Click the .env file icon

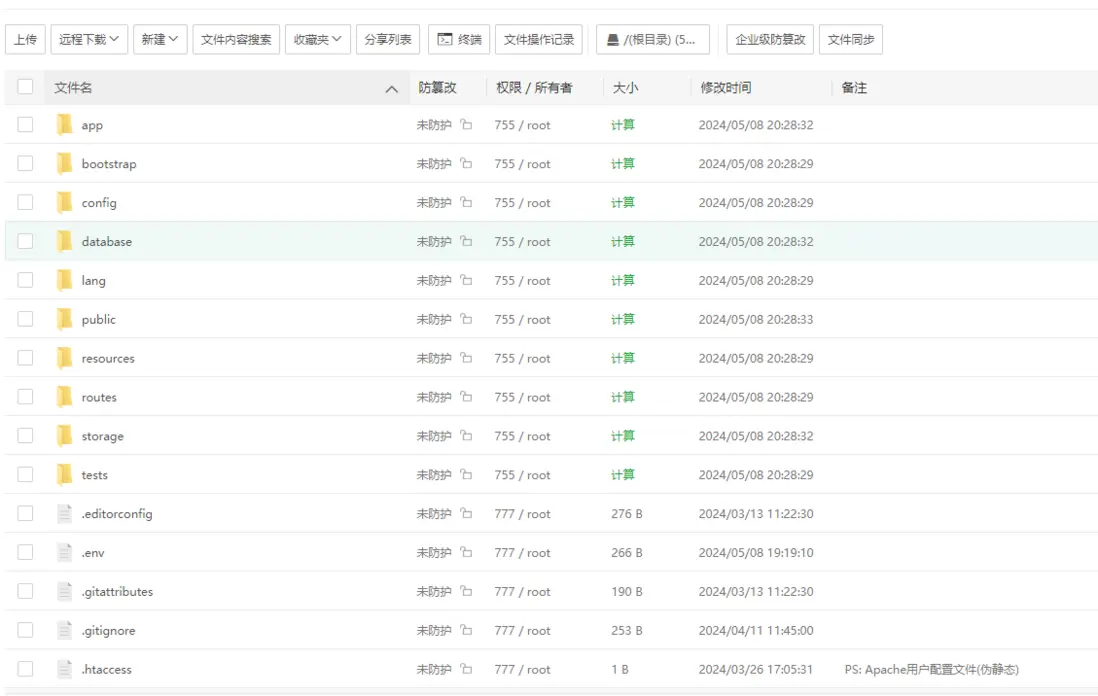(65, 553)
